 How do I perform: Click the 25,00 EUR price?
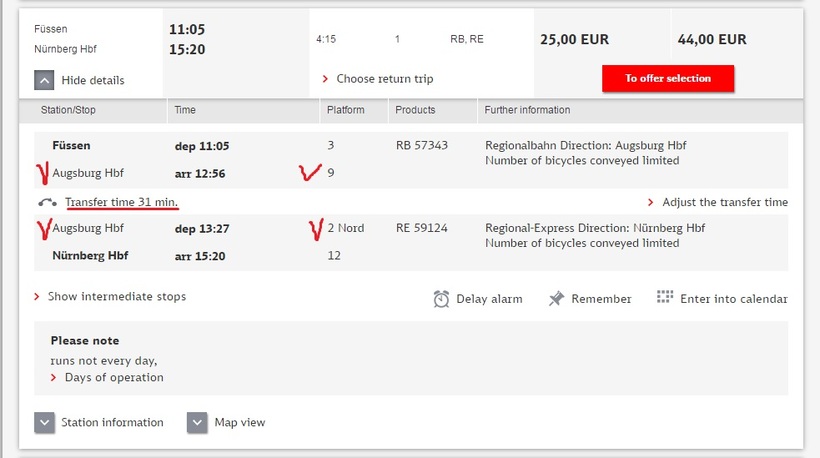tap(574, 40)
